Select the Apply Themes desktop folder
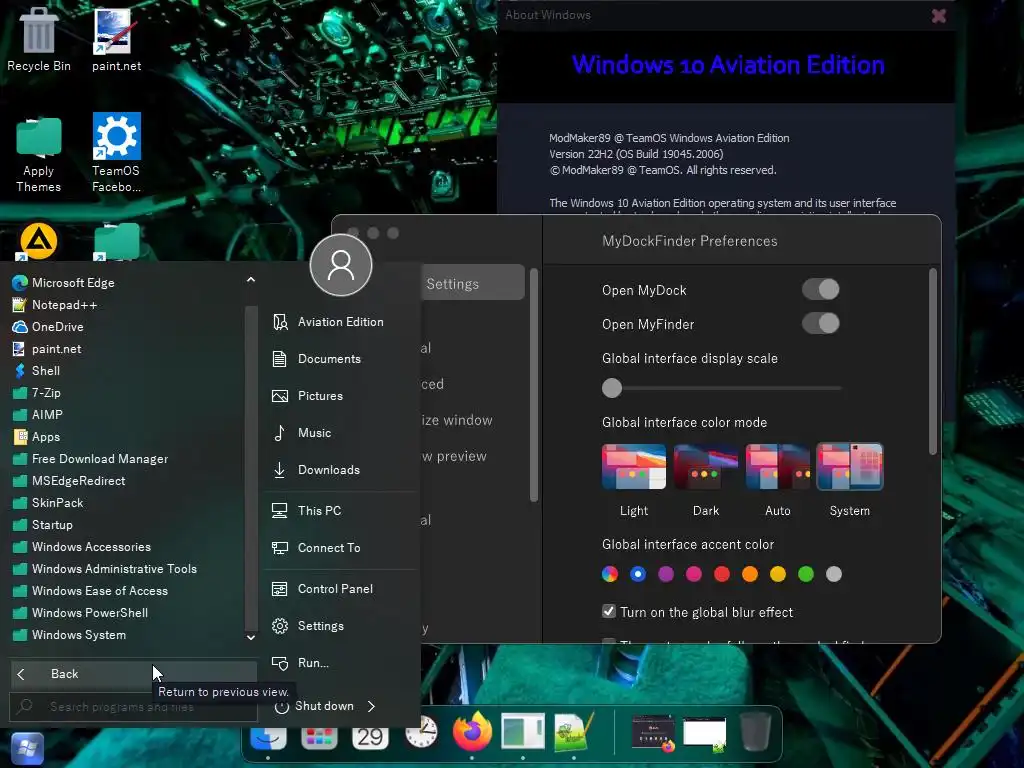Screen dimensions: 1024x768 point(39,154)
